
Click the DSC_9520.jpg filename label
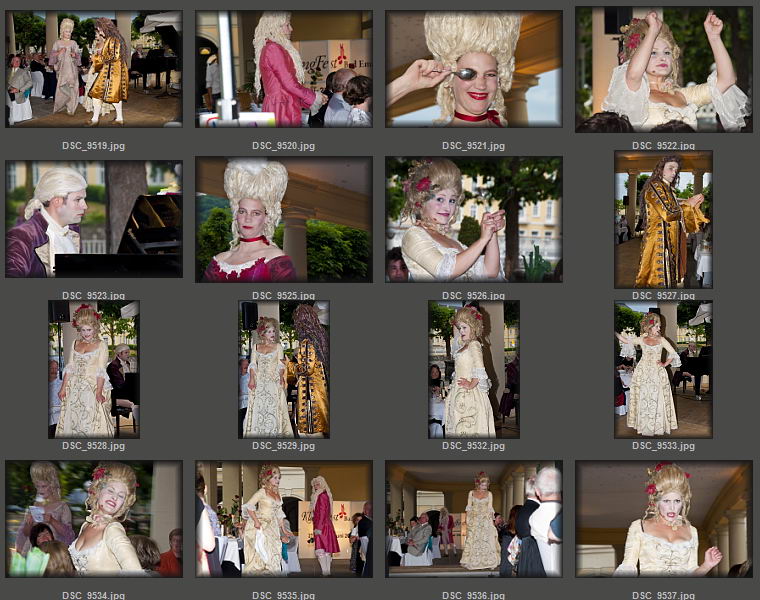[283, 146]
